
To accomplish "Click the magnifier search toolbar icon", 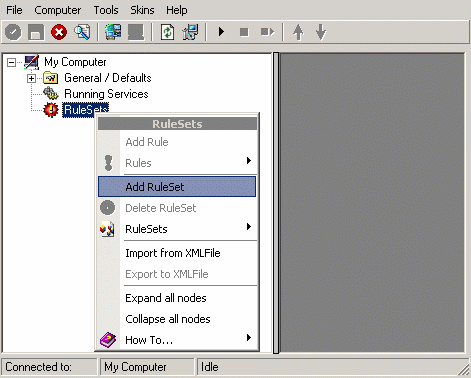I will (82, 32).
